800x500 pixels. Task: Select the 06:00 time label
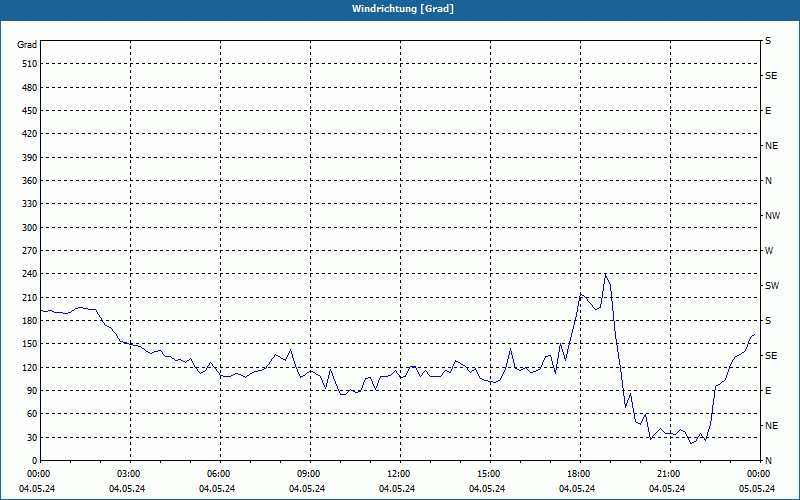(220, 474)
